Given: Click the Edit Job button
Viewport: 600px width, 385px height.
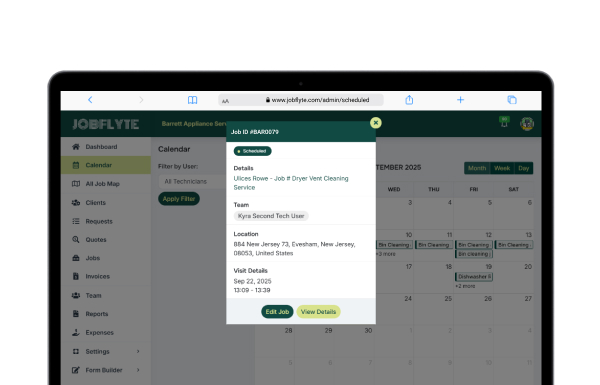Looking at the screenshot, I should click(x=277, y=312).
